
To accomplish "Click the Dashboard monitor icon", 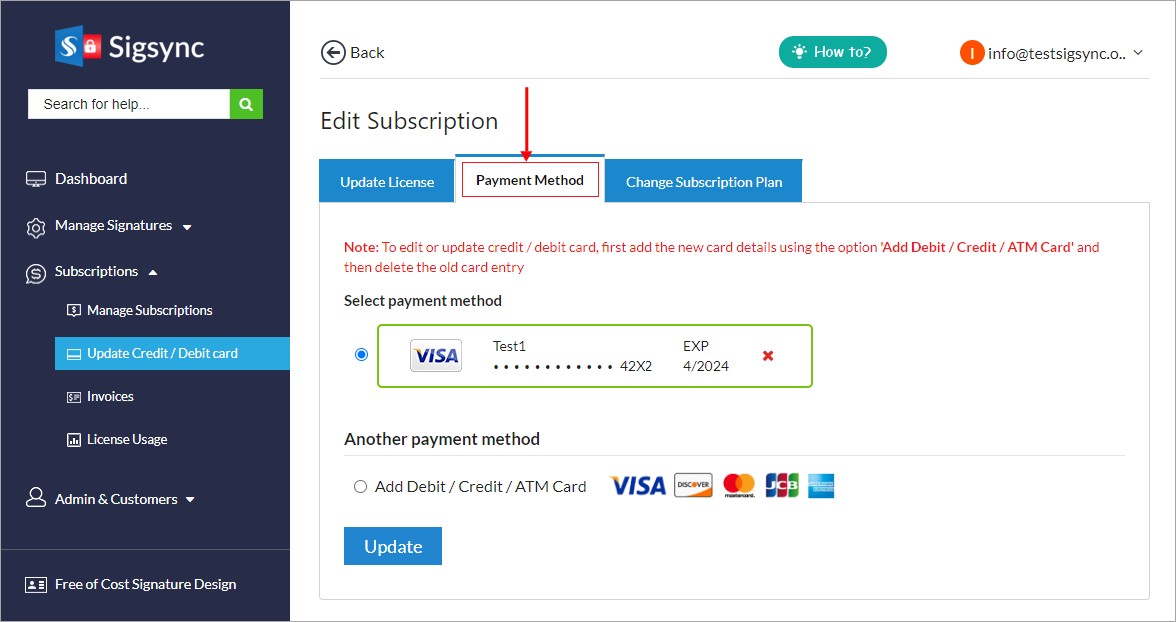I will click(x=36, y=179).
